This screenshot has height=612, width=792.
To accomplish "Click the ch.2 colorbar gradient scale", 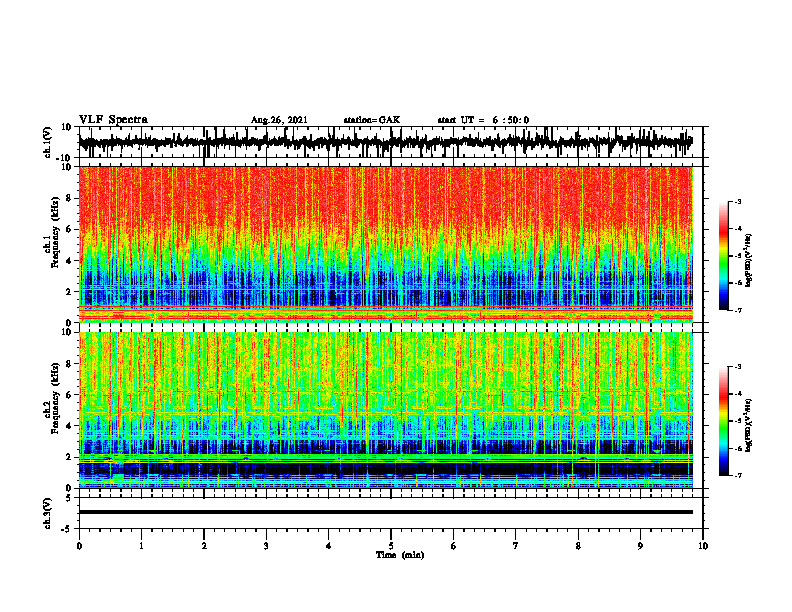I will tap(724, 421).
